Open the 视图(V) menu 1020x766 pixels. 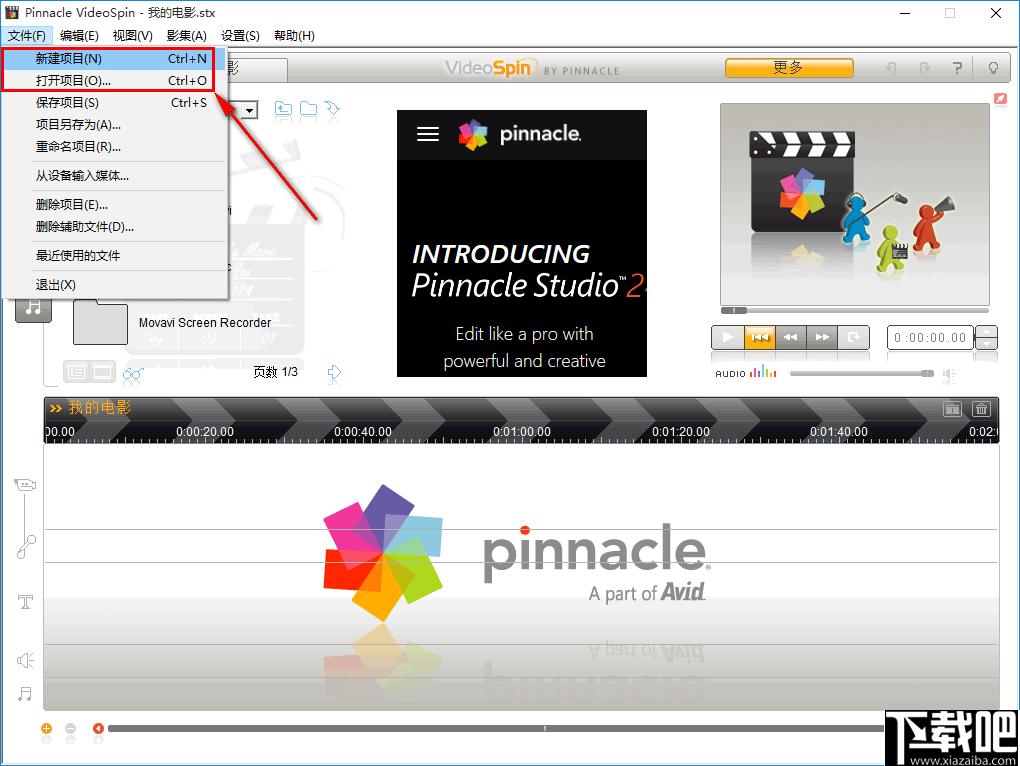coord(133,35)
